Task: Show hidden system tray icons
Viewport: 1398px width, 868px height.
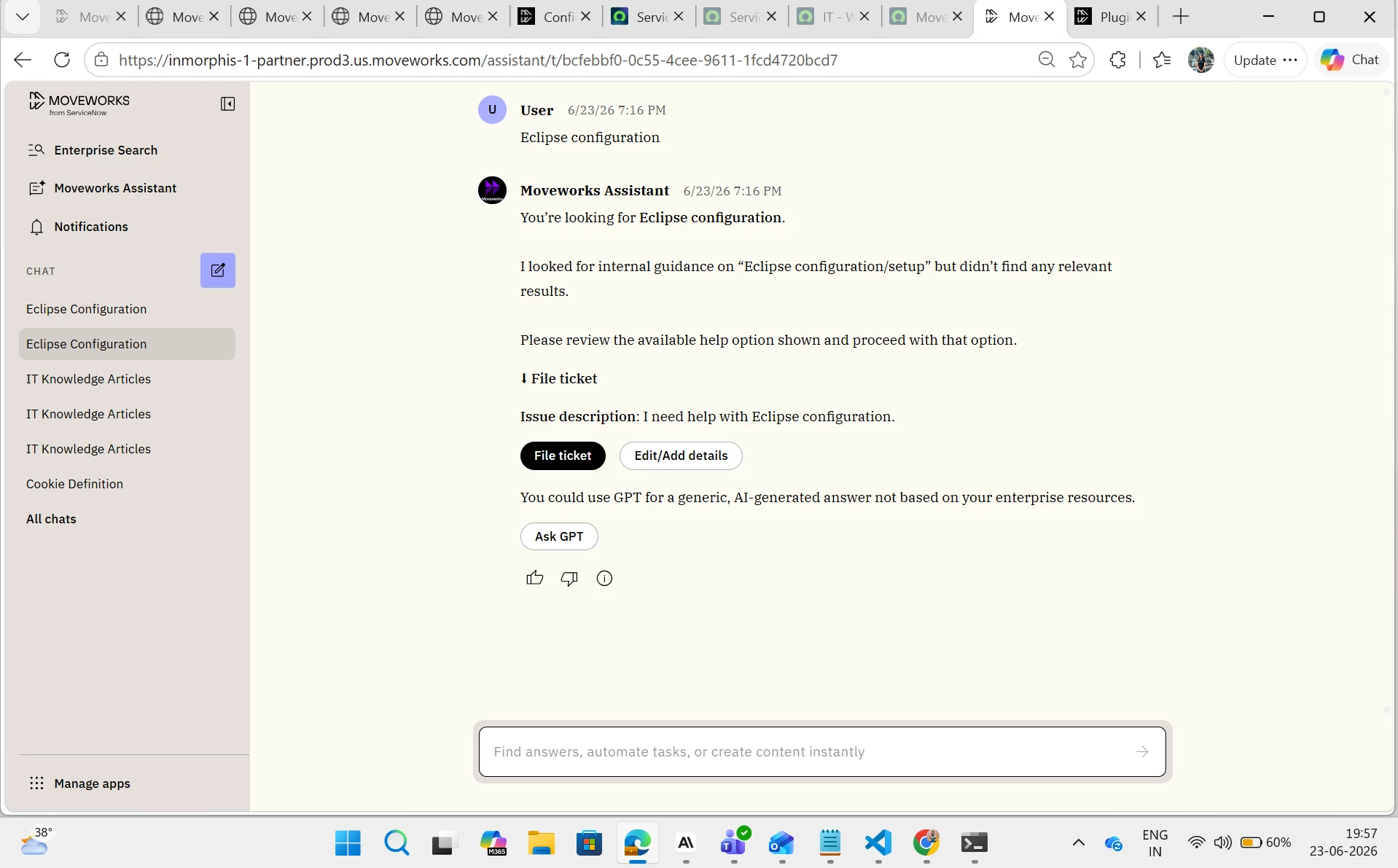Action: click(1079, 843)
